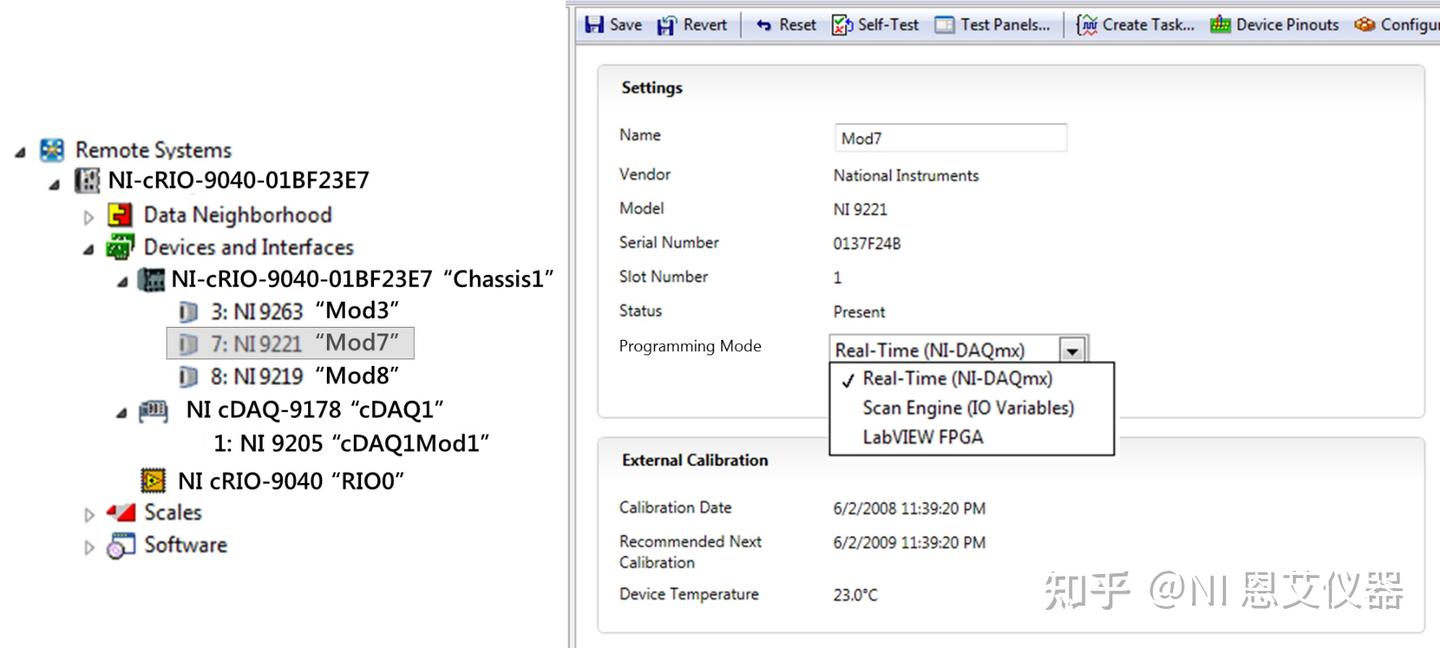The height and width of the screenshot is (648, 1440).
Task: Click the Data Neighborhood label
Action: [238, 215]
